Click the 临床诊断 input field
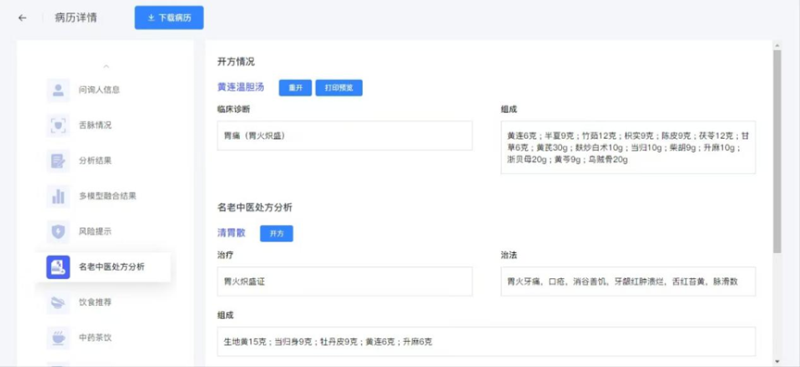Viewport: 800px width, 367px height. (x=345, y=136)
